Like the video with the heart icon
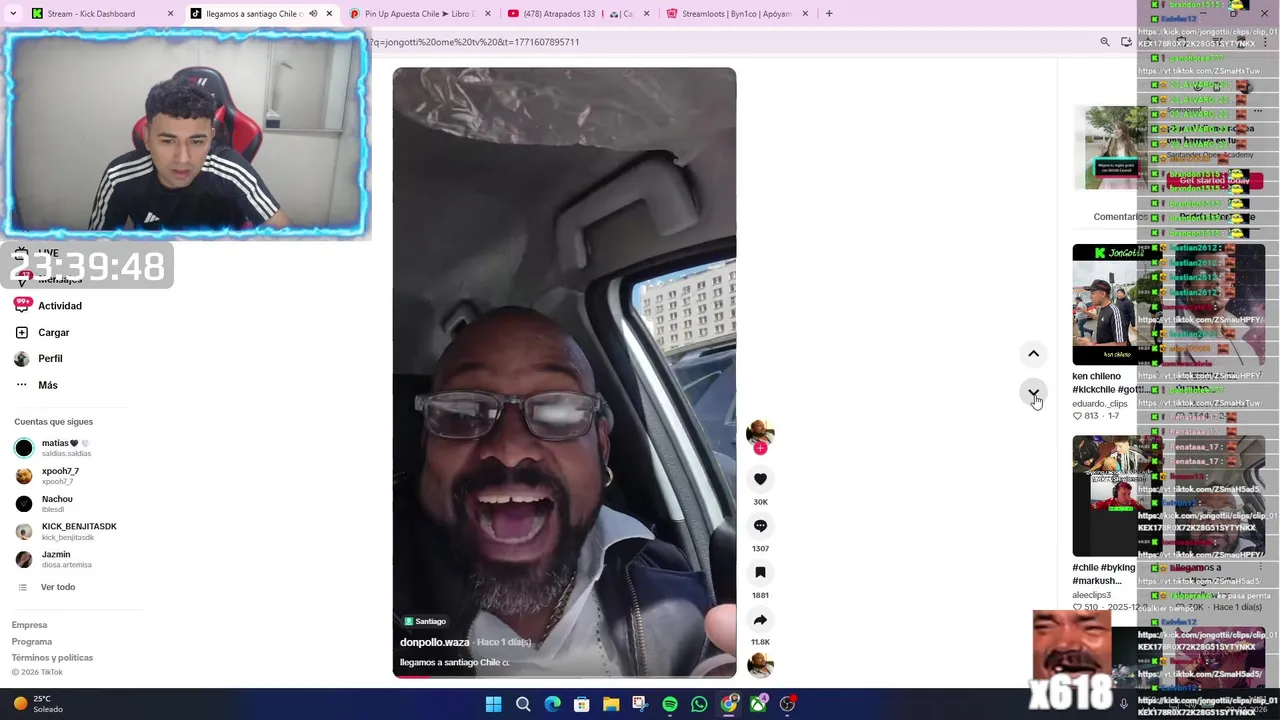 760,479
